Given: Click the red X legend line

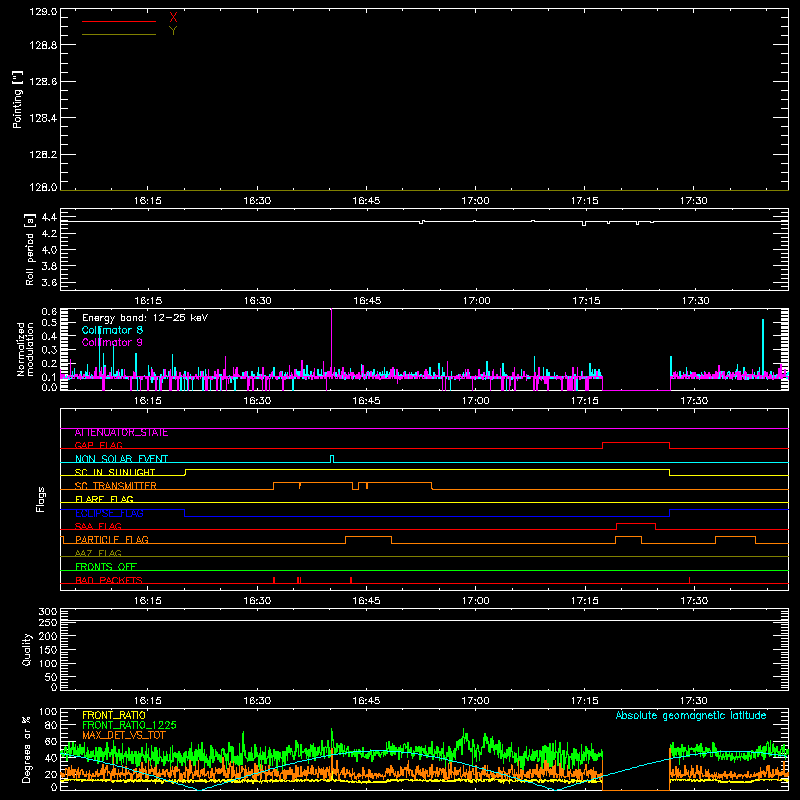Looking at the screenshot, I should click(x=119, y=21).
